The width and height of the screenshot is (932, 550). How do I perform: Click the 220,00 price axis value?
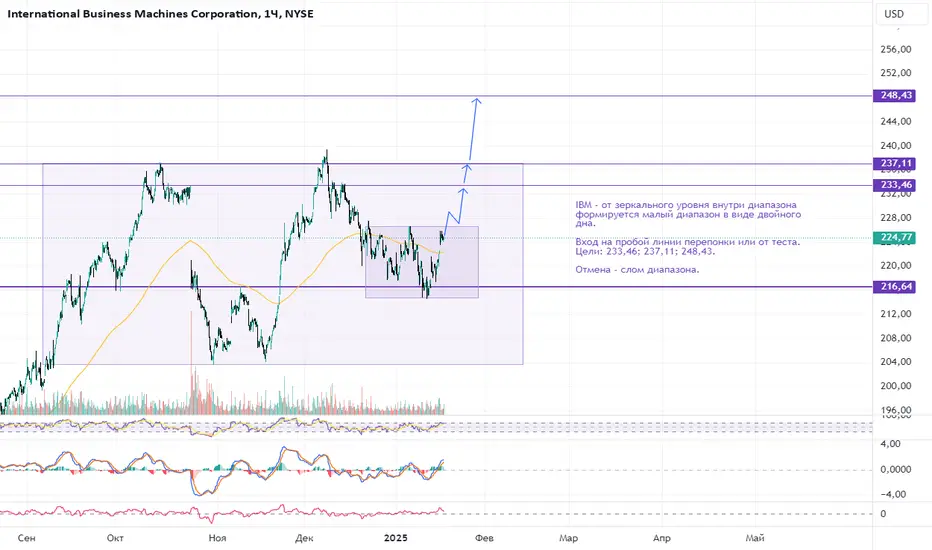[x=896, y=266]
